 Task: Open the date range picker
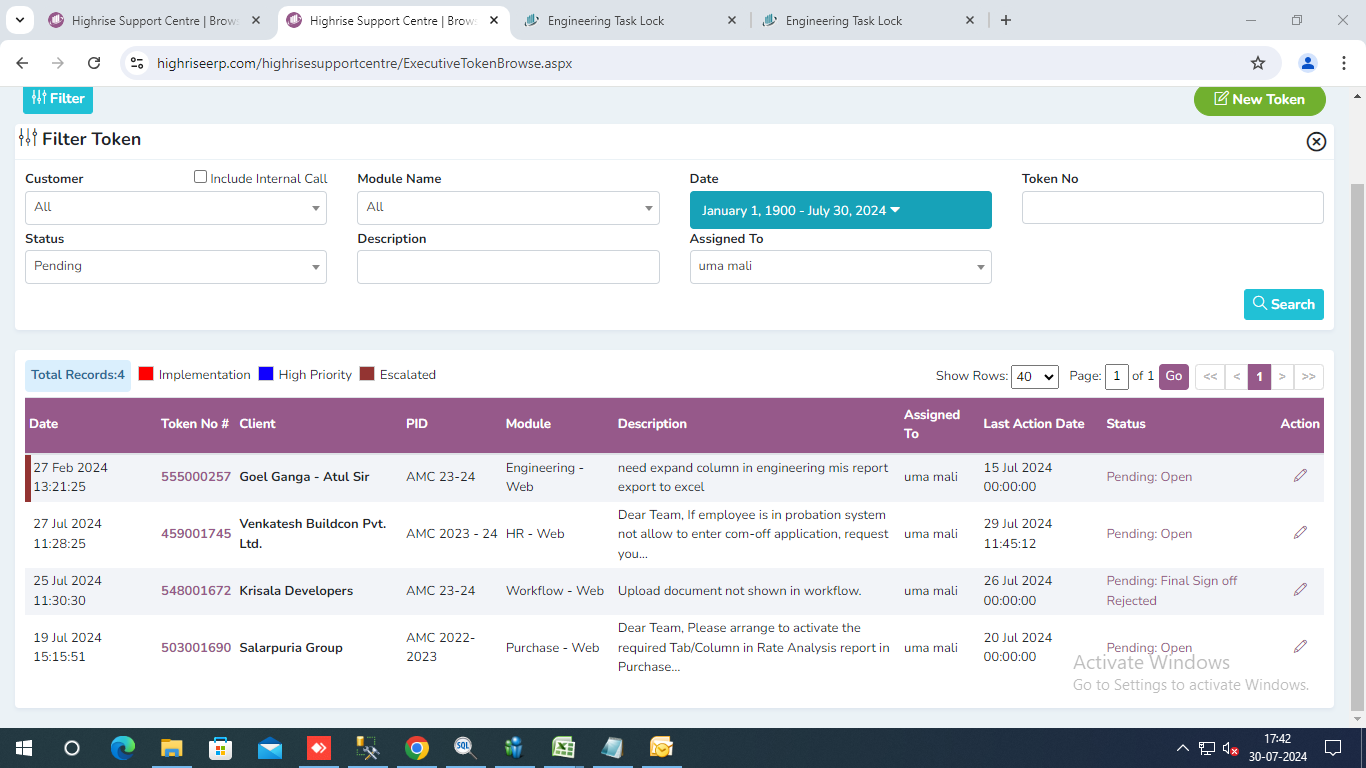click(x=840, y=210)
